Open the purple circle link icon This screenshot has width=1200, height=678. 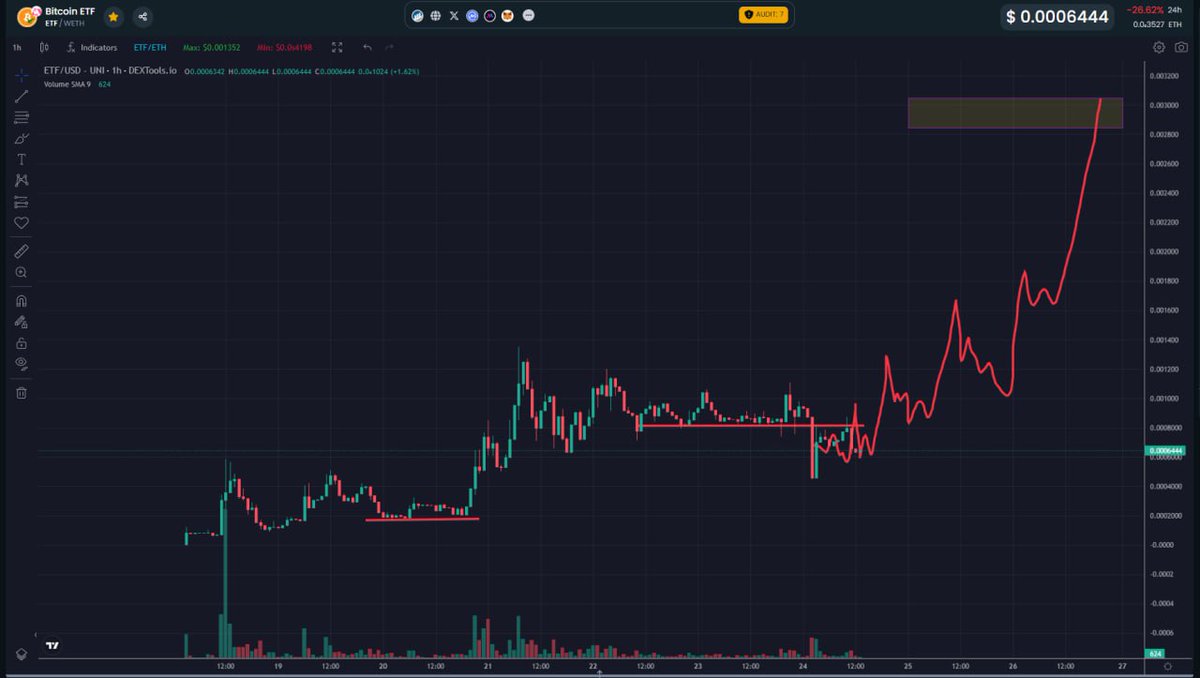pos(489,15)
